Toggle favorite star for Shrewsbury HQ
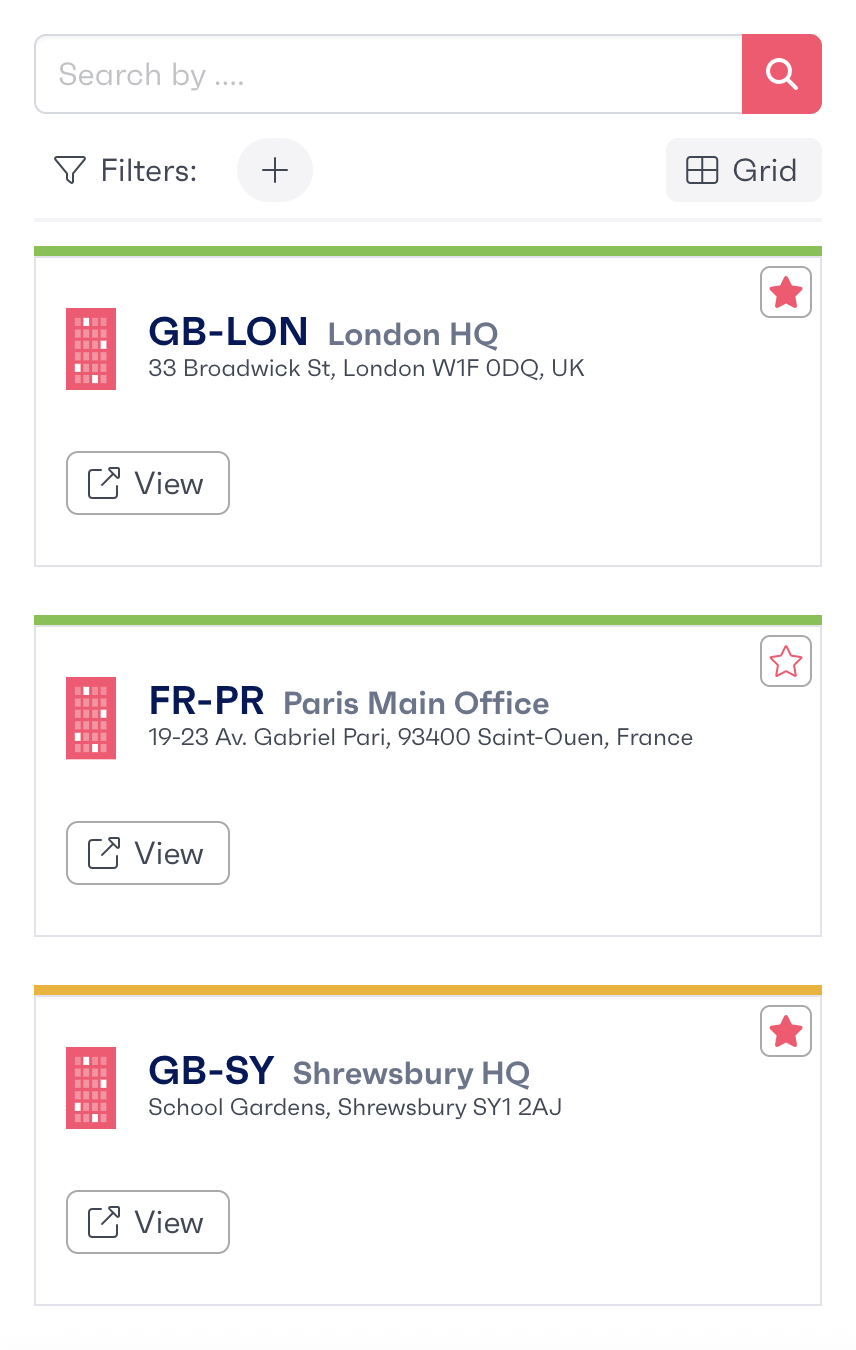The width and height of the screenshot is (856, 1350). coord(786,1032)
